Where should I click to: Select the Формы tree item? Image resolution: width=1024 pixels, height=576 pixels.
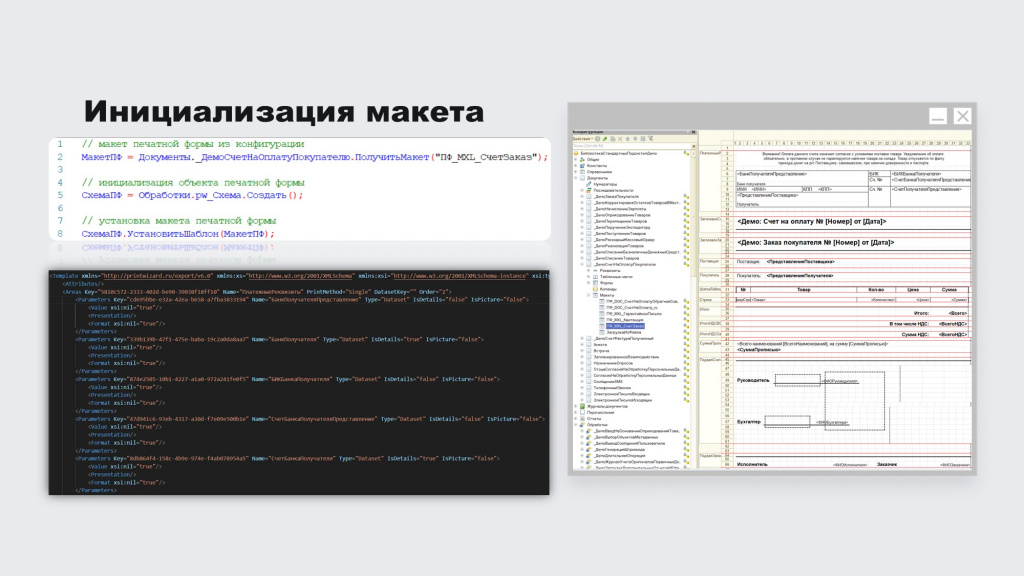click(606, 283)
